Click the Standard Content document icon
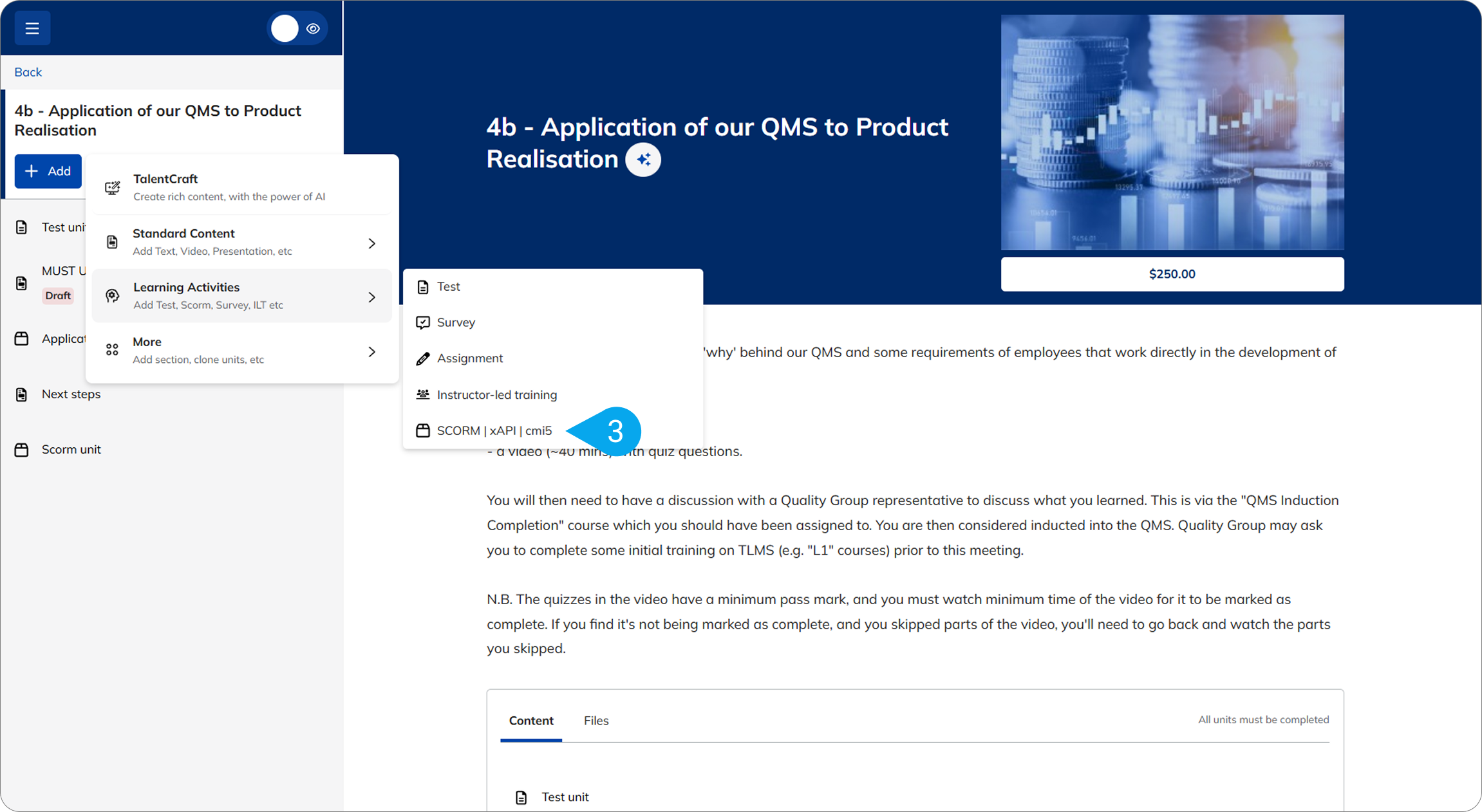Viewport: 1482px width, 812px height. pyautogui.click(x=112, y=242)
